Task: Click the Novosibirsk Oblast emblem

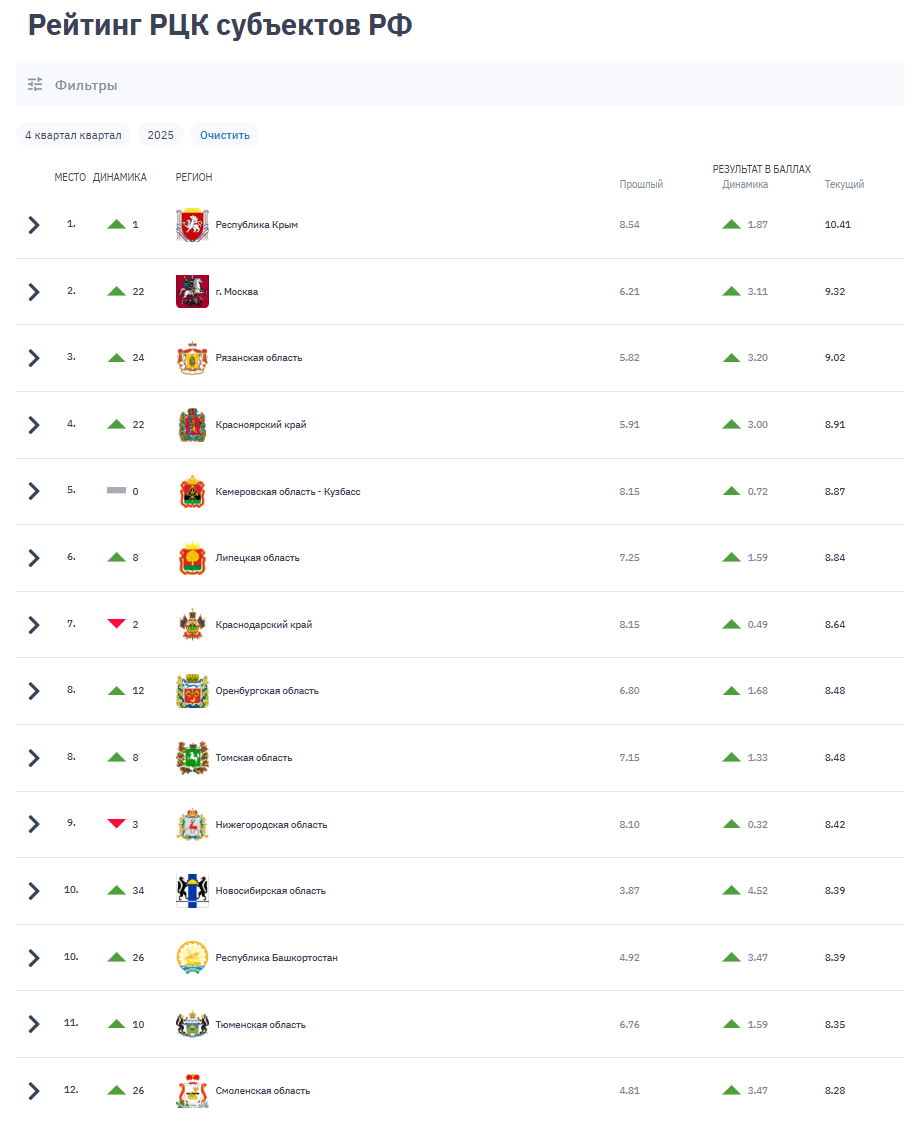Action: [192, 891]
